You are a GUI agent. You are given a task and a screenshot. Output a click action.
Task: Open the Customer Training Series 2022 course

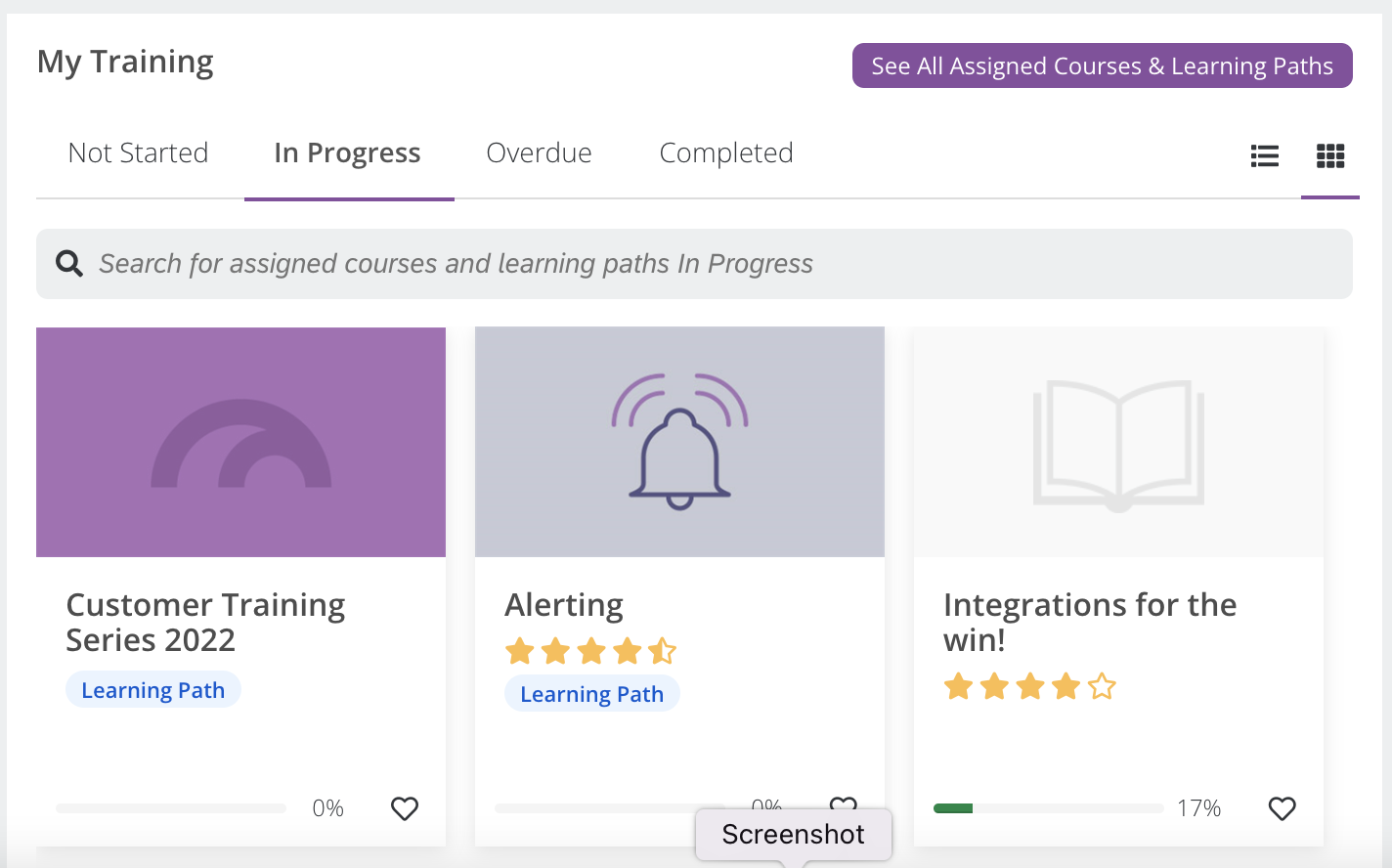pos(205,622)
